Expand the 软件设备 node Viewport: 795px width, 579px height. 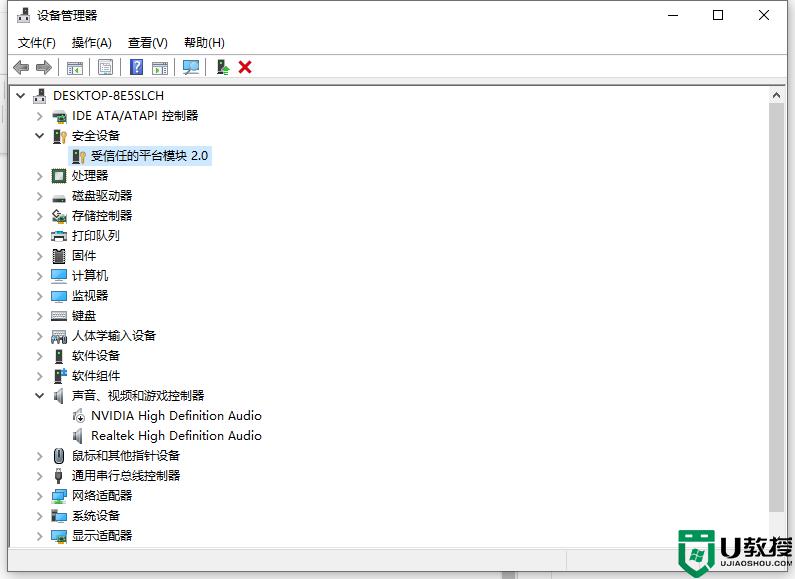[x=40, y=356]
